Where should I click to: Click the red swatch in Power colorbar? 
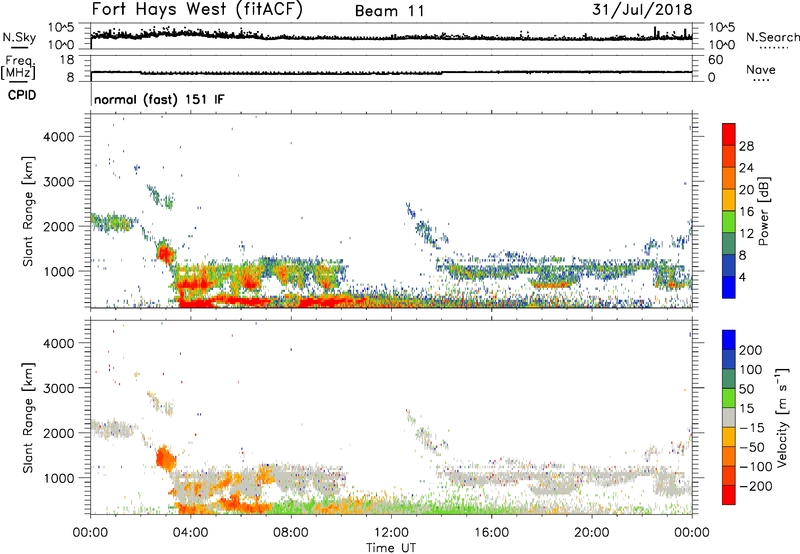tap(729, 135)
